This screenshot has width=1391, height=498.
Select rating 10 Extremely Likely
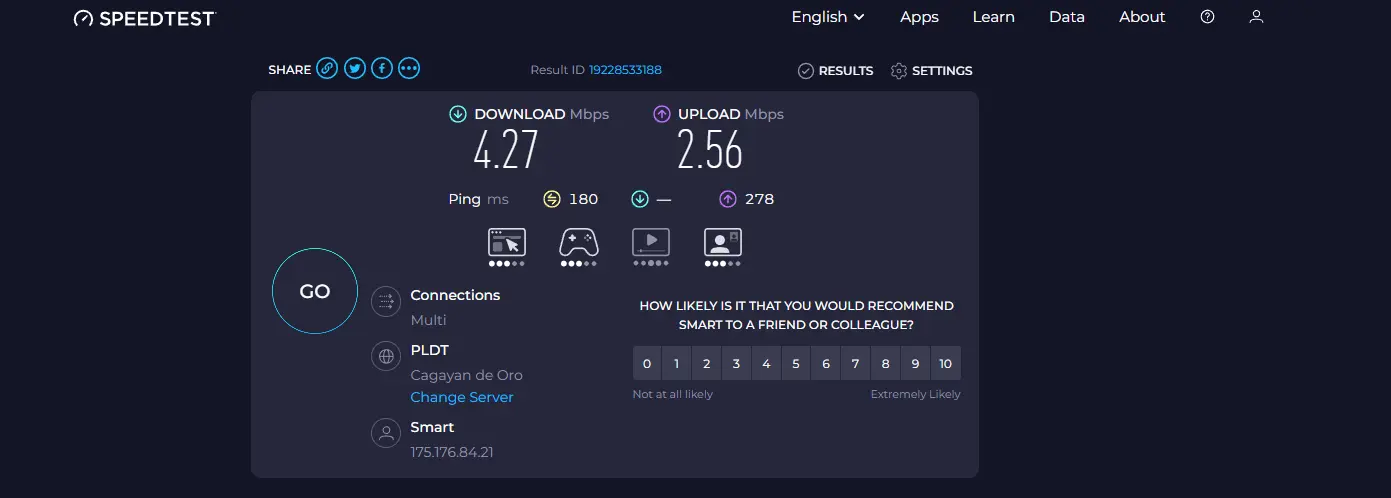click(x=946, y=364)
